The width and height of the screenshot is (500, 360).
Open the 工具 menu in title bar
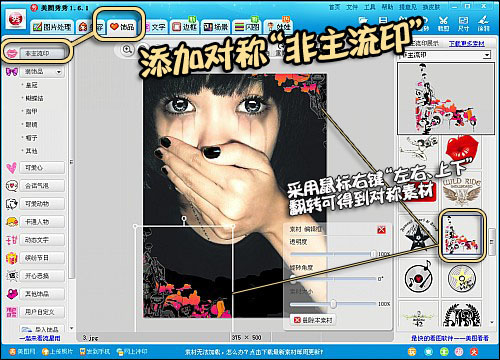(369, 7)
